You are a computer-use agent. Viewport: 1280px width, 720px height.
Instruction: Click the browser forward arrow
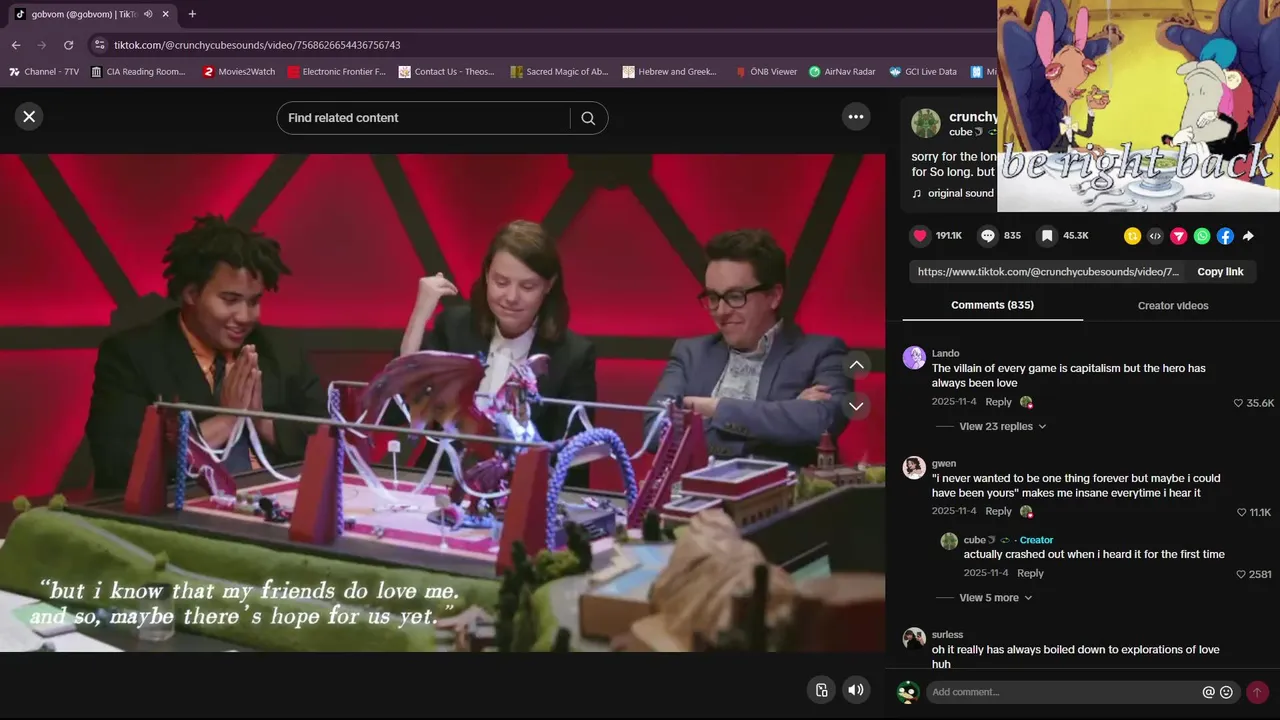click(x=42, y=45)
